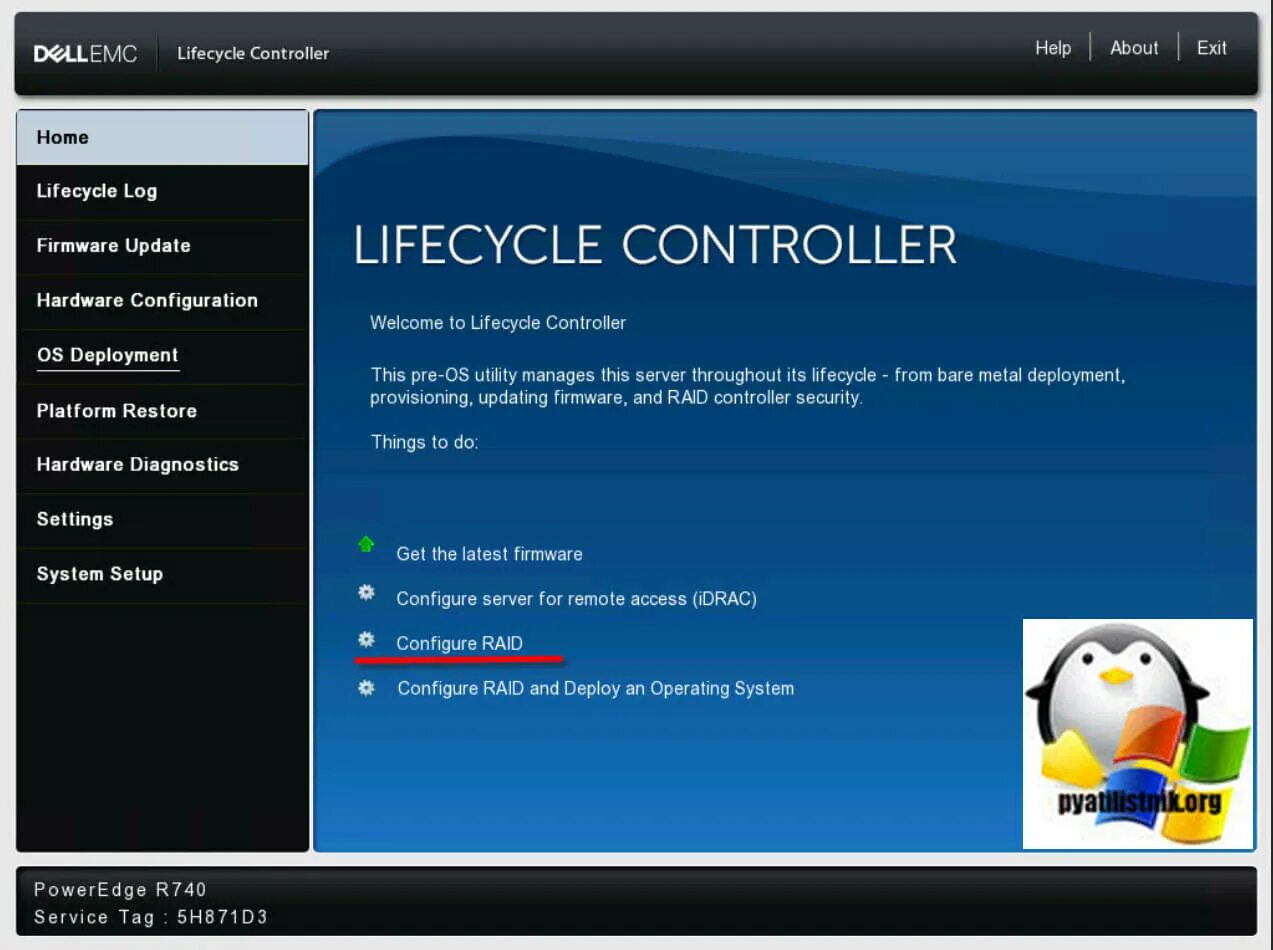Open System Setup

pyautogui.click(x=162, y=575)
